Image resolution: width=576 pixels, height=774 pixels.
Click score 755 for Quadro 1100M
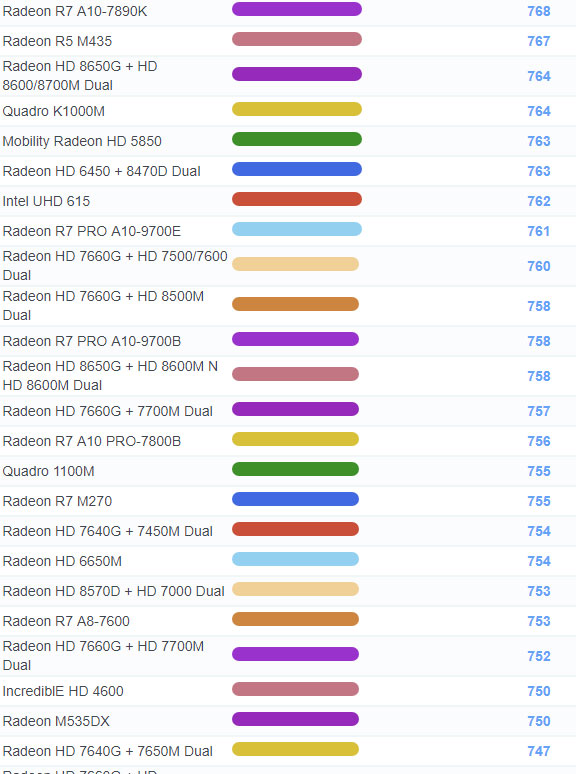click(x=538, y=471)
